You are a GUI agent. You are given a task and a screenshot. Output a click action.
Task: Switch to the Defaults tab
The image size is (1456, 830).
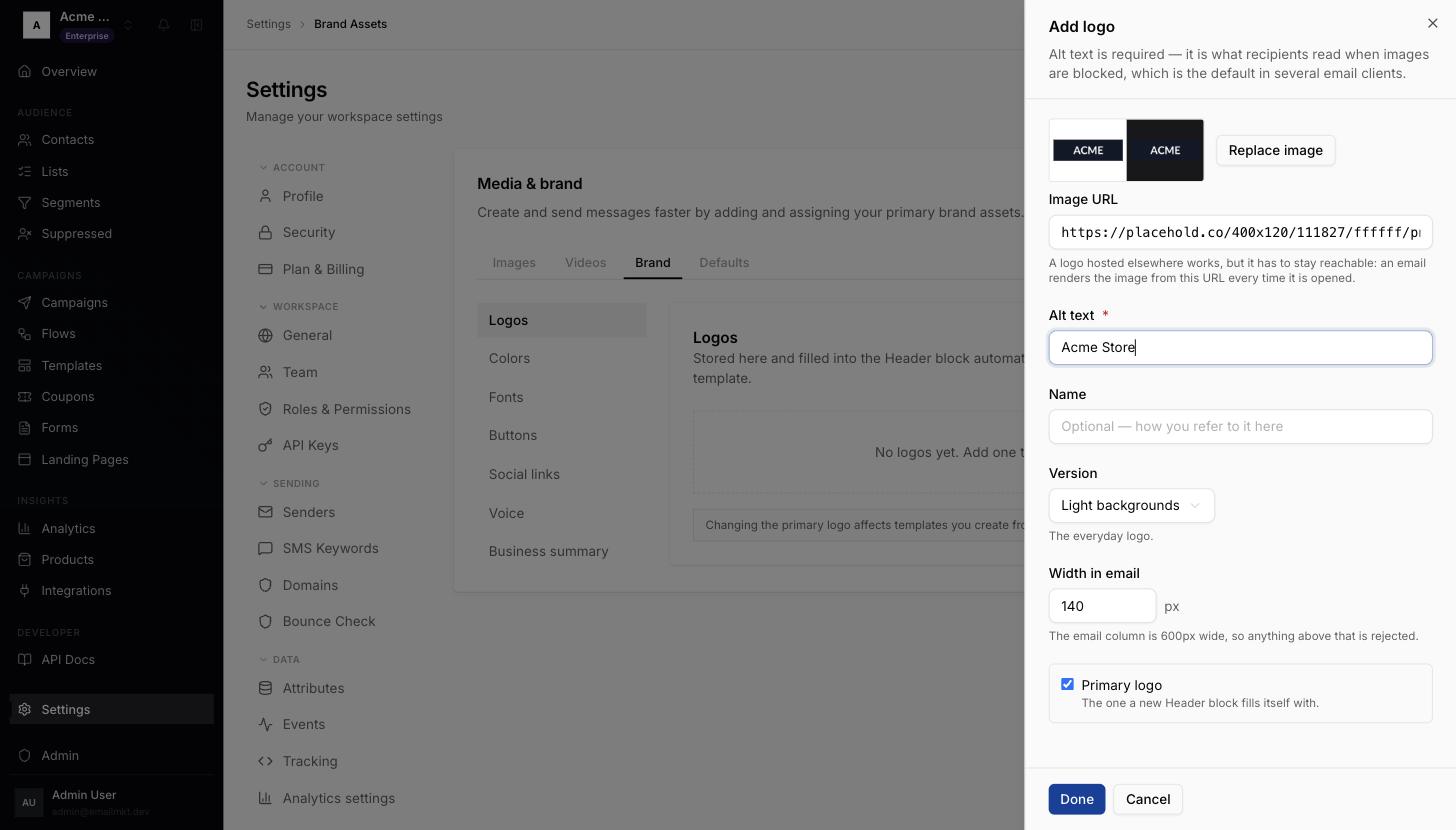pos(724,263)
